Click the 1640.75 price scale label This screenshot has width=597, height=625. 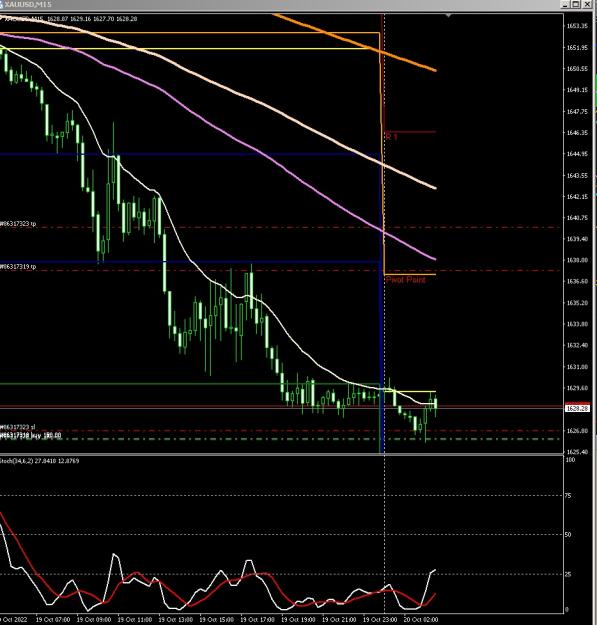(577, 218)
